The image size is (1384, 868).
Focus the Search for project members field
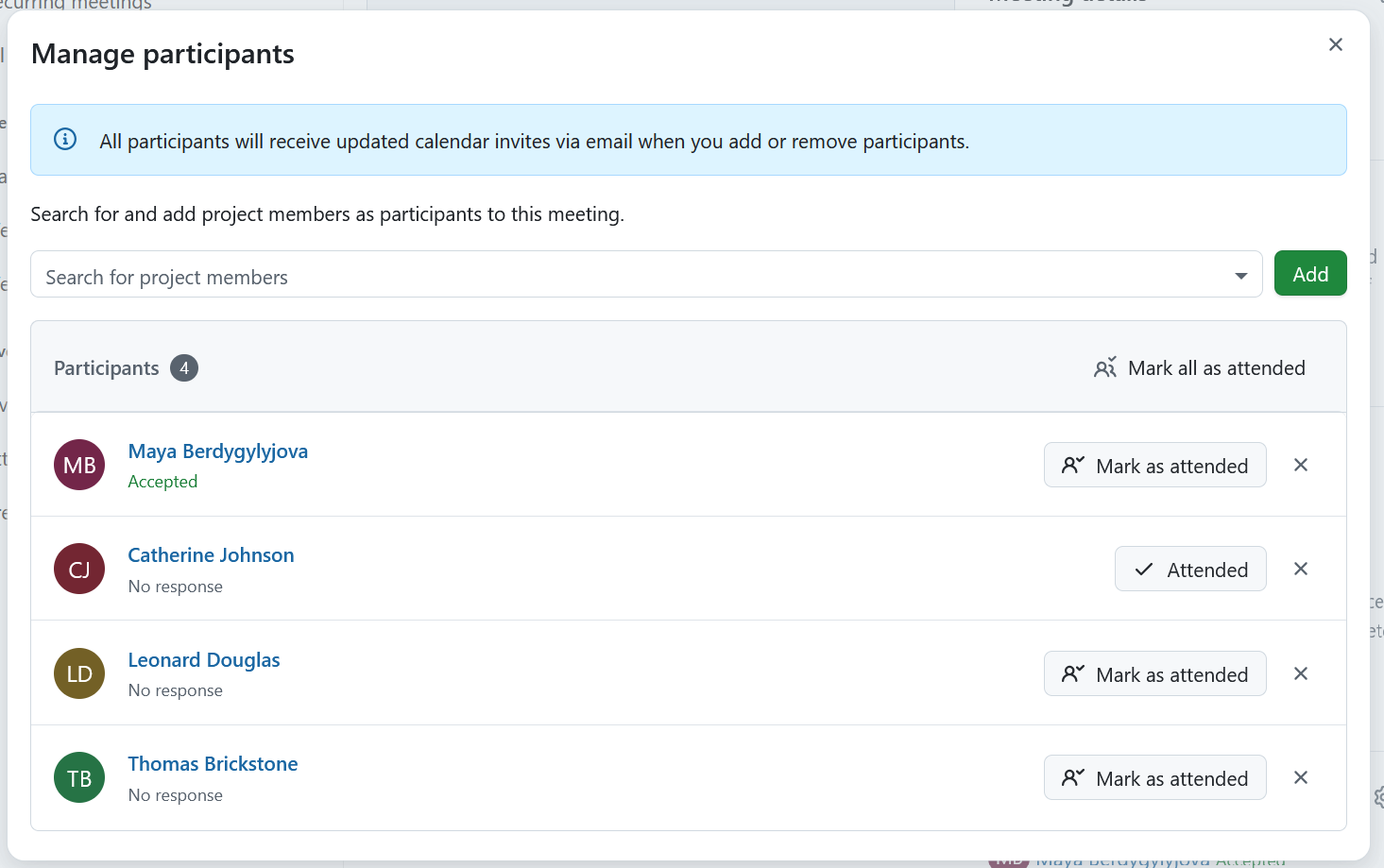pyautogui.click(x=624, y=276)
